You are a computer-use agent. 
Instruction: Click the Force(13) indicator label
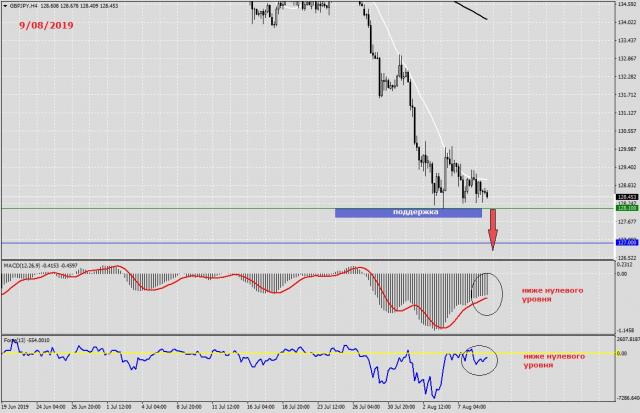click(x=26, y=340)
